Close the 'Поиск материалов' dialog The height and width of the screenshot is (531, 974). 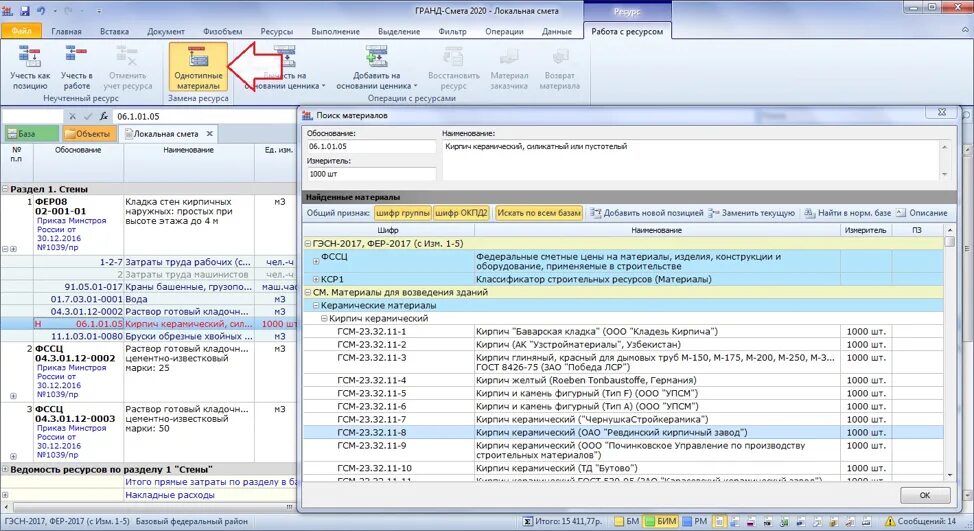pyautogui.click(x=942, y=112)
